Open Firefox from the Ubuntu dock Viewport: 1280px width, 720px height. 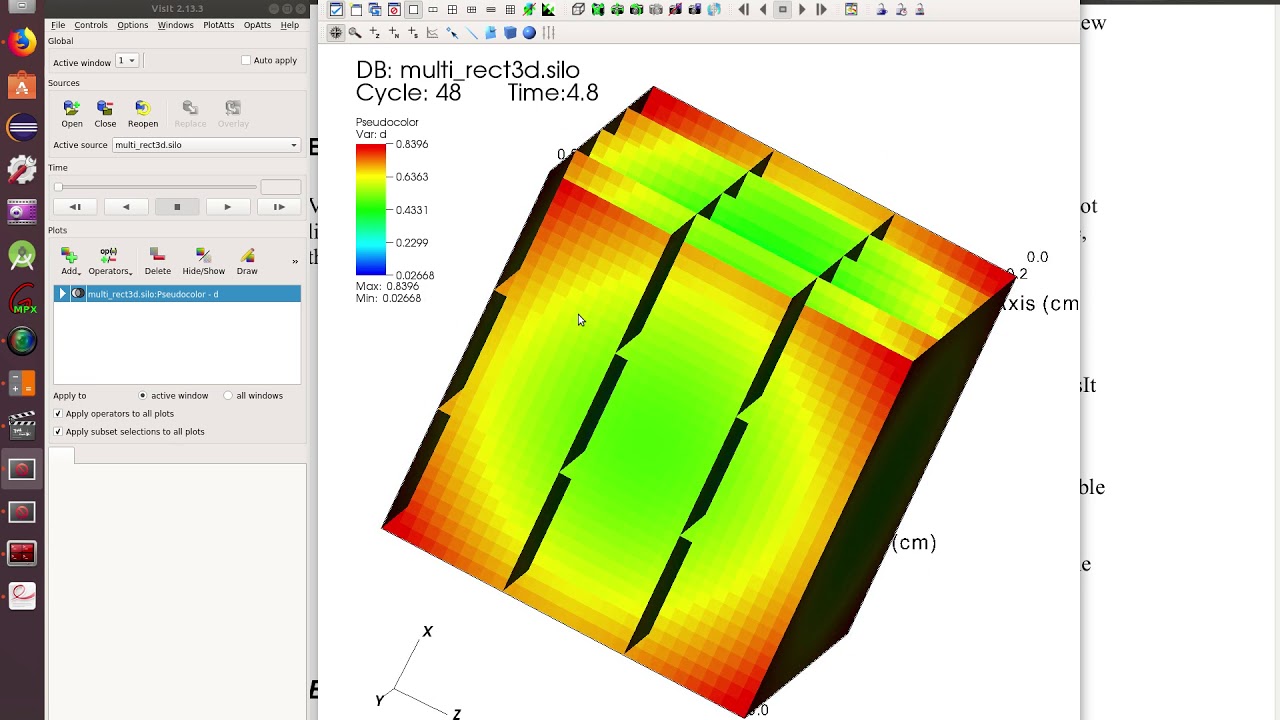(x=22, y=41)
